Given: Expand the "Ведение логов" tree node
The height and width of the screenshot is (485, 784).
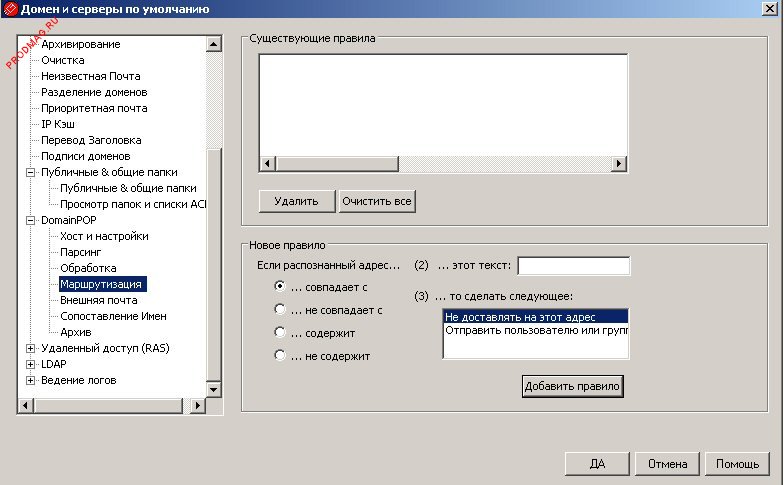Looking at the screenshot, I should 30,380.
